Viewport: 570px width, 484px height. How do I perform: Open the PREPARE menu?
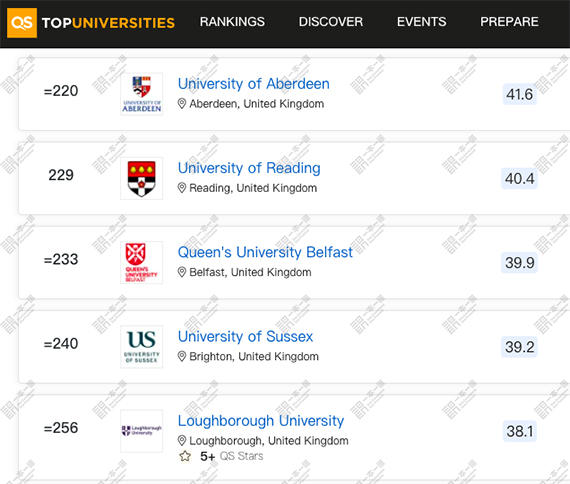[509, 22]
